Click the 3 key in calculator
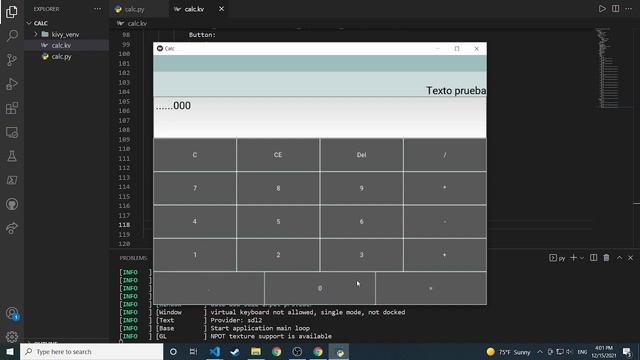640x360 pixels. 361,255
